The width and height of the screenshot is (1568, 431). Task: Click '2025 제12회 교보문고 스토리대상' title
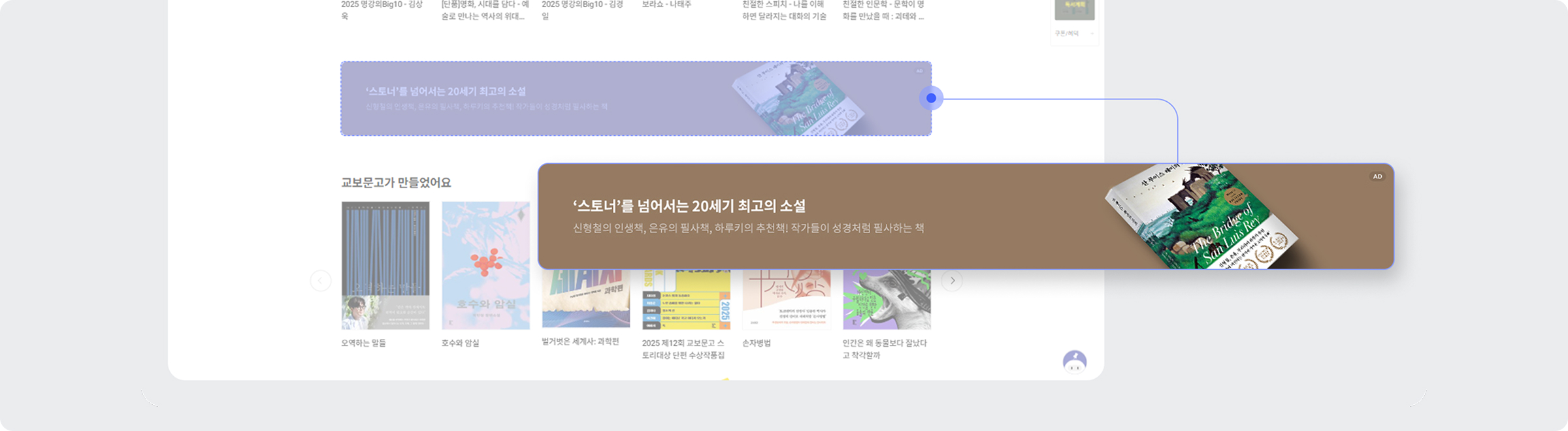point(683,349)
